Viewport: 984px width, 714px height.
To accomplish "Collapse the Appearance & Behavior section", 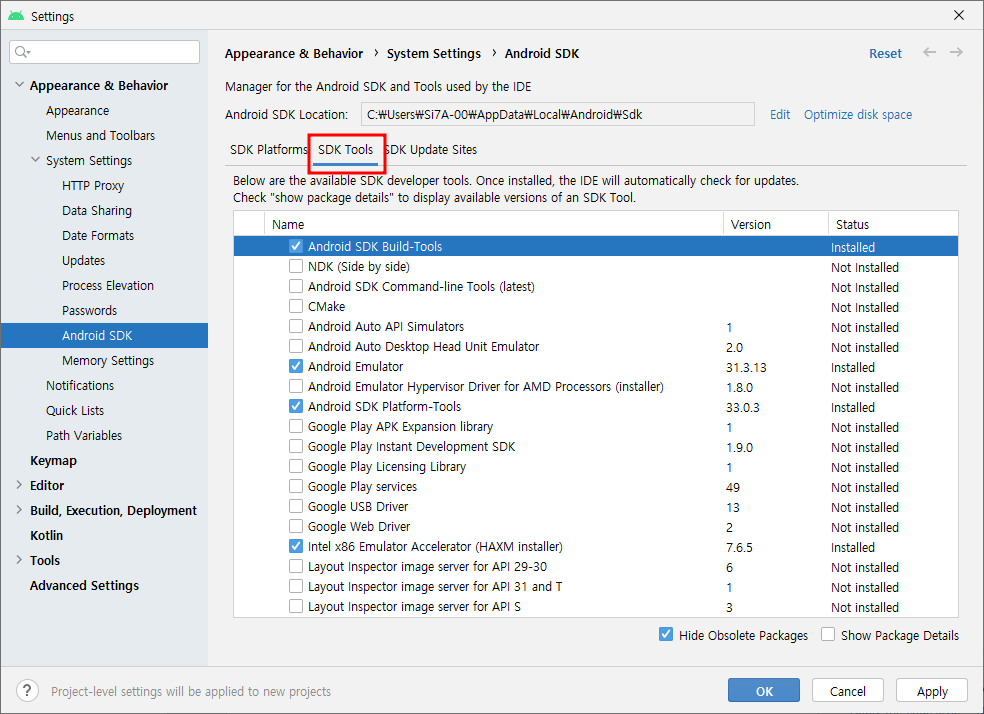I will click(x=19, y=85).
